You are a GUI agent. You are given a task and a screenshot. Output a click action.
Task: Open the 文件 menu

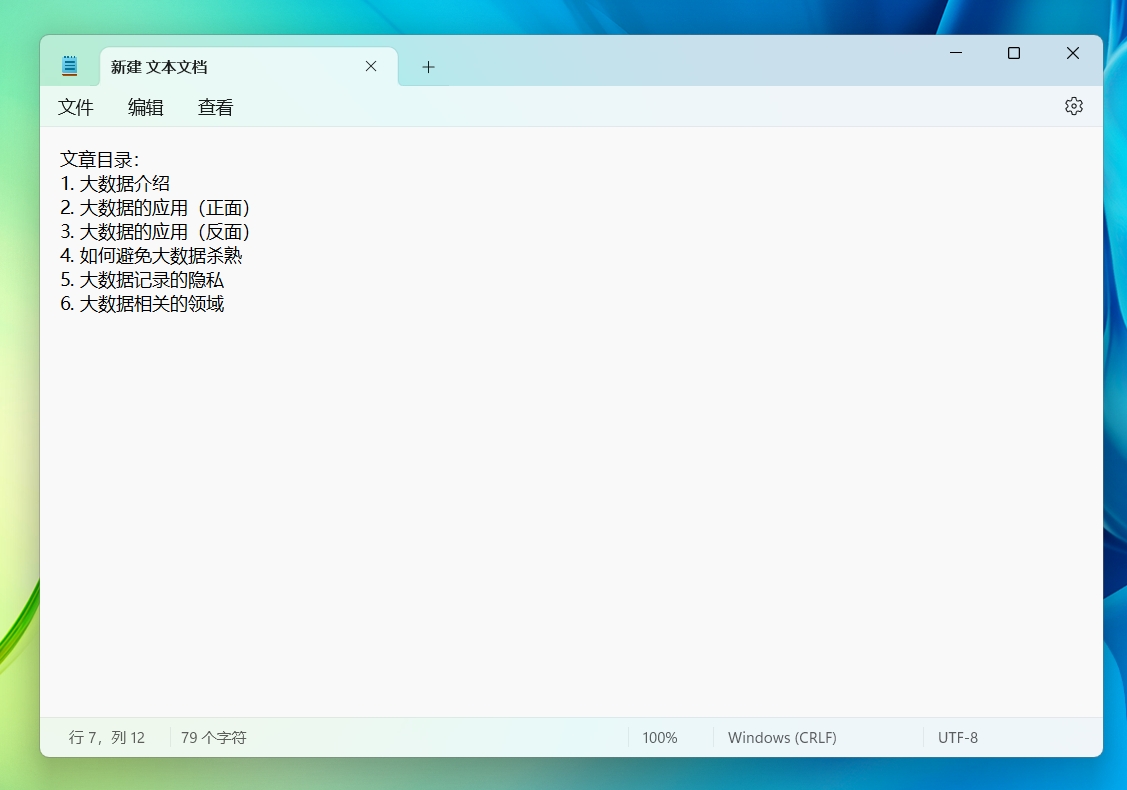coord(75,107)
